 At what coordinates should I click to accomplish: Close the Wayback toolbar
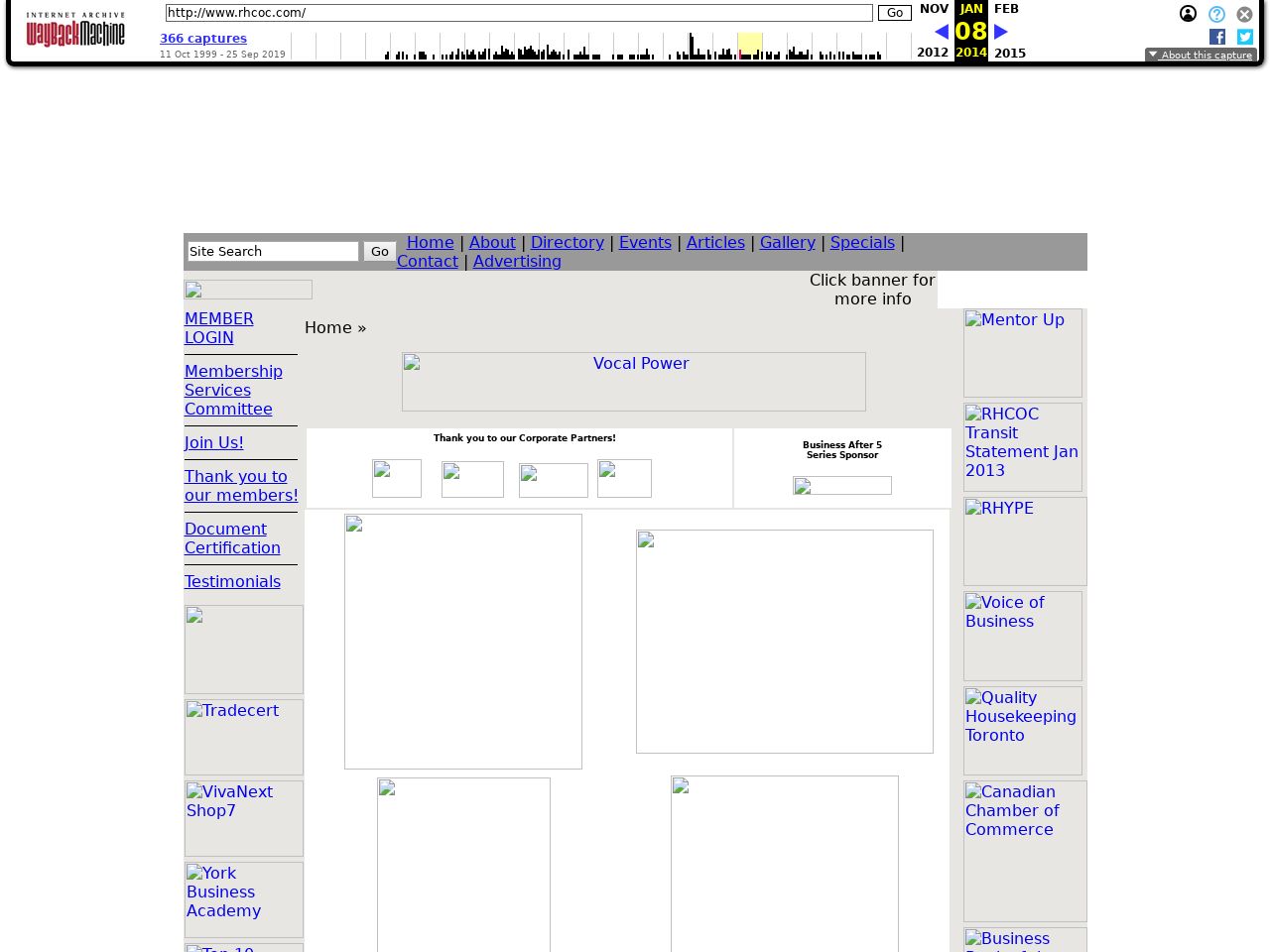click(x=1244, y=14)
